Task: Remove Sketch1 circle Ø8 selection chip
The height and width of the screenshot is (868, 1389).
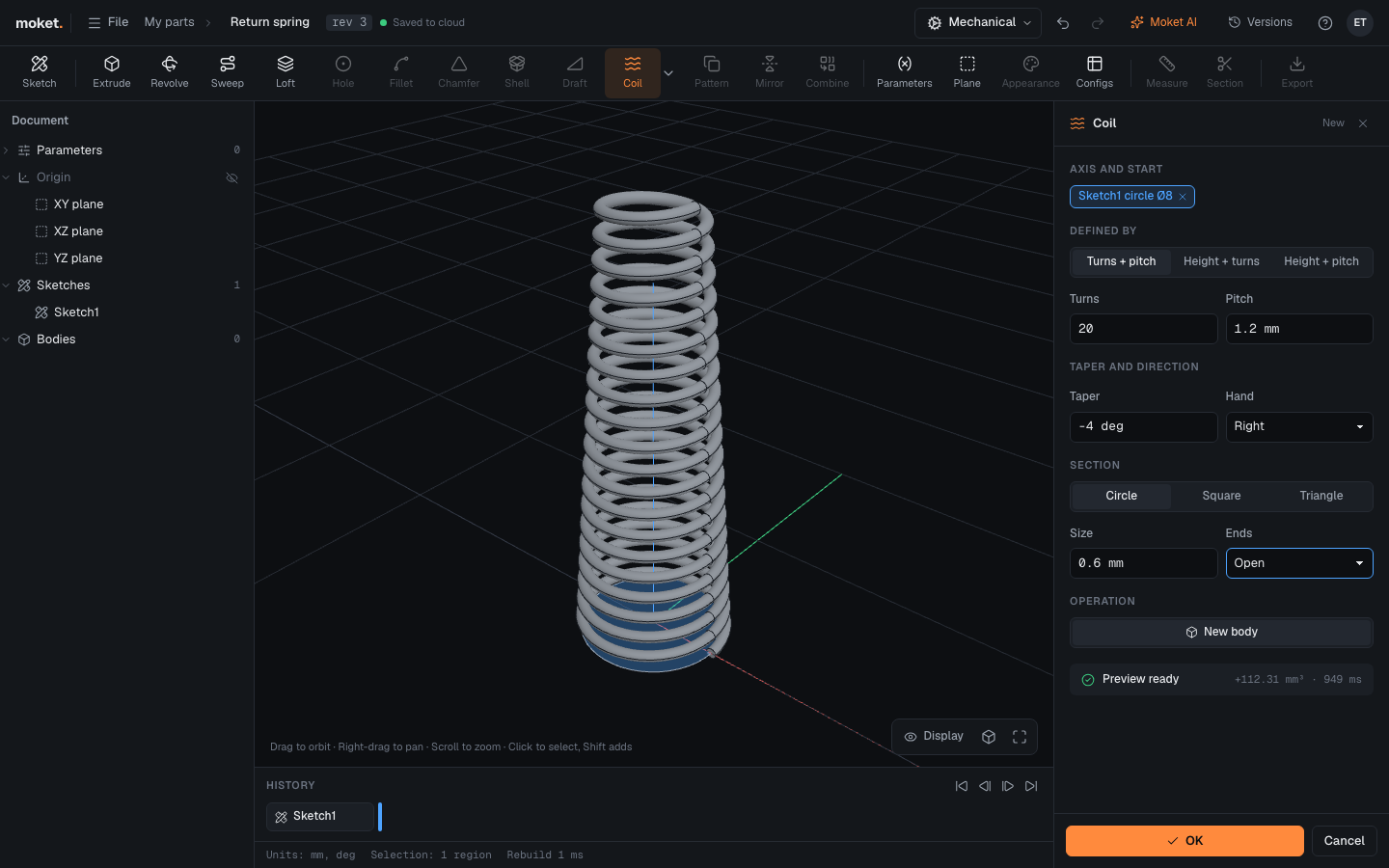Action: (x=1183, y=197)
